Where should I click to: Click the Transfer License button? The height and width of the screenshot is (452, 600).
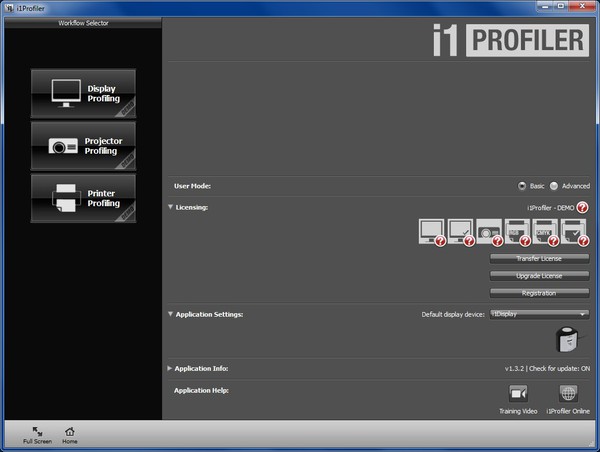[540, 259]
